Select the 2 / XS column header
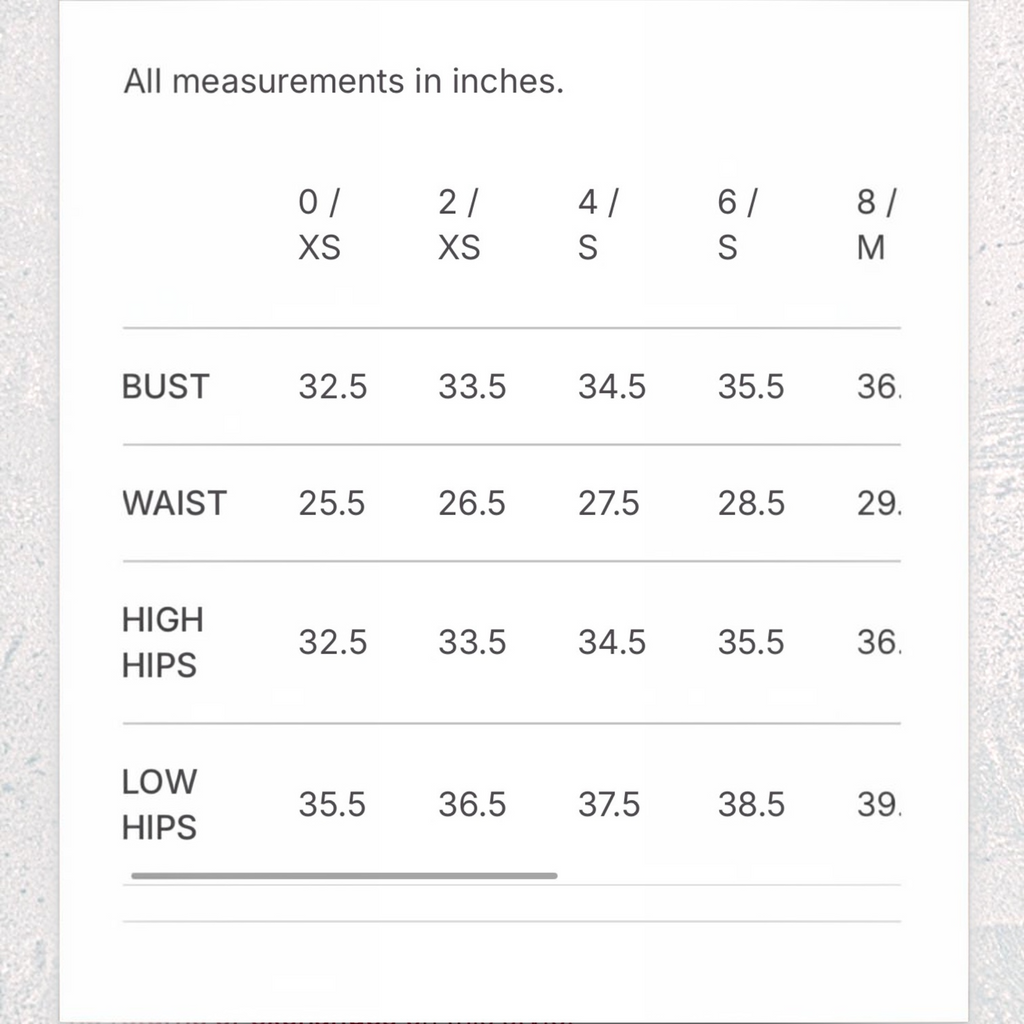 click(459, 225)
